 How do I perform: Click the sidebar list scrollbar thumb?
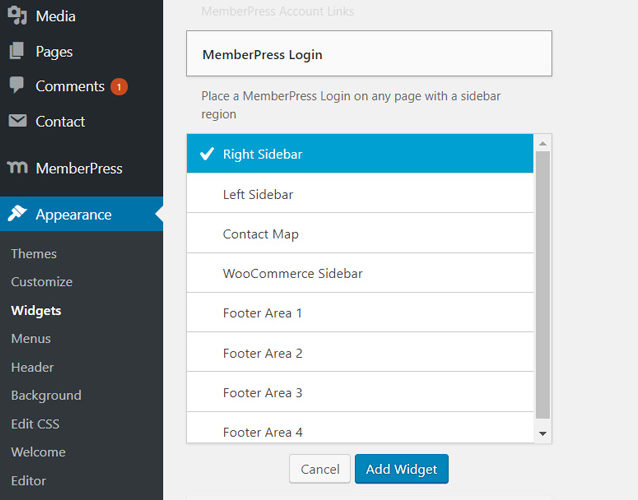click(543, 284)
